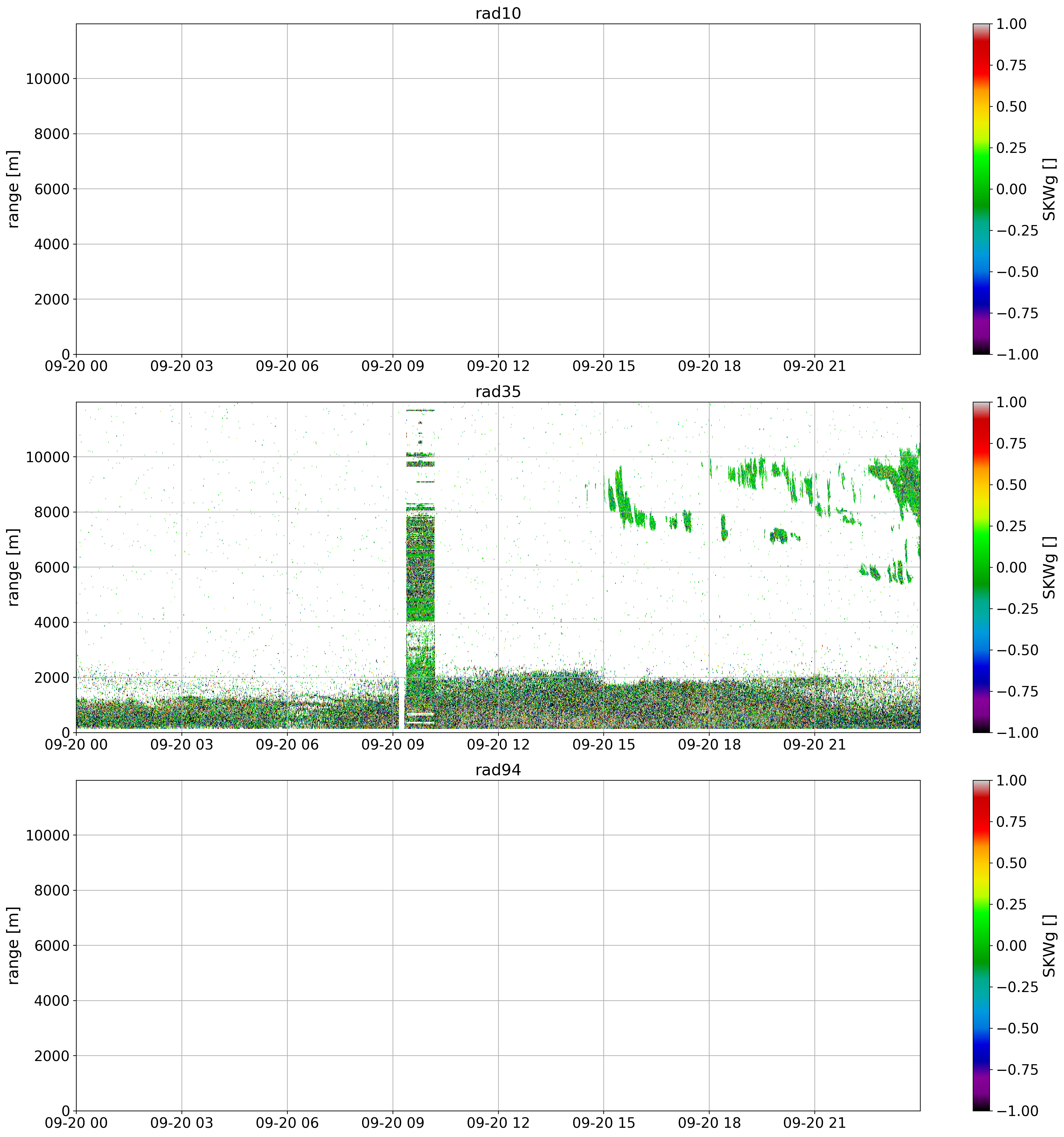Click the range [m] label on the rad35 axis
This screenshot has width=1064, height=1137.
14,567
